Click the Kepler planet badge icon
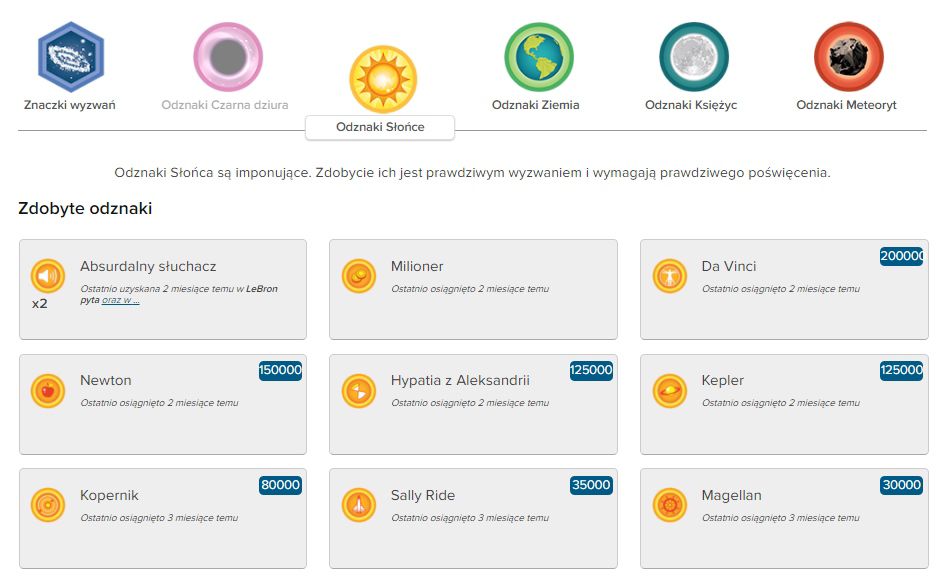This screenshot has height=577, width=942. pos(669,390)
